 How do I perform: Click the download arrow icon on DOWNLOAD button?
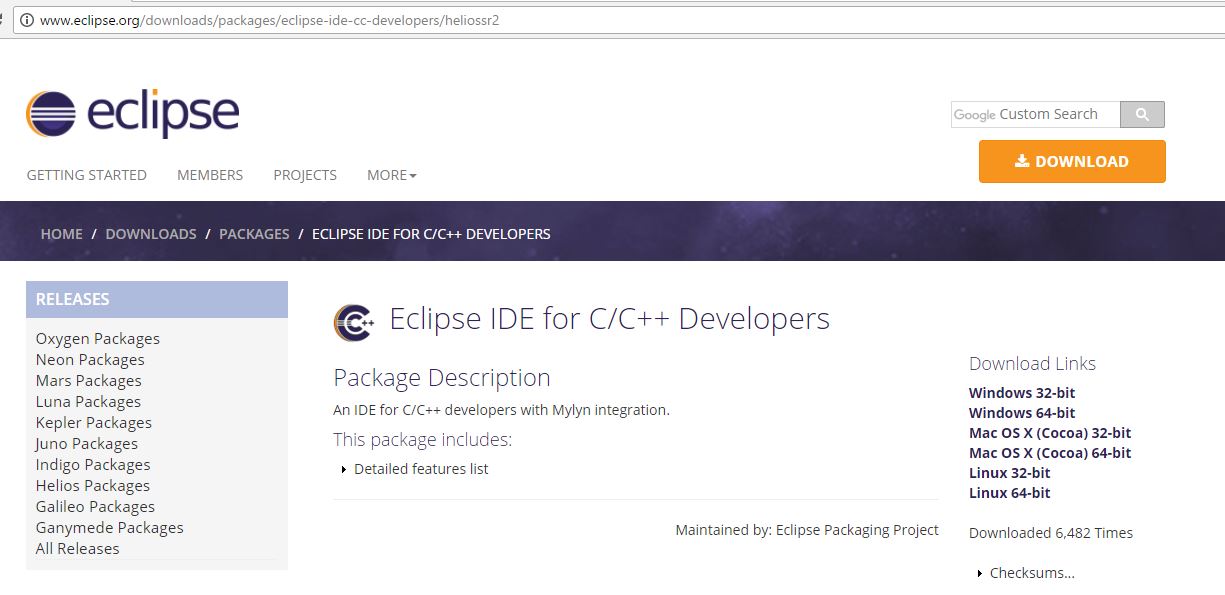pos(1021,160)
